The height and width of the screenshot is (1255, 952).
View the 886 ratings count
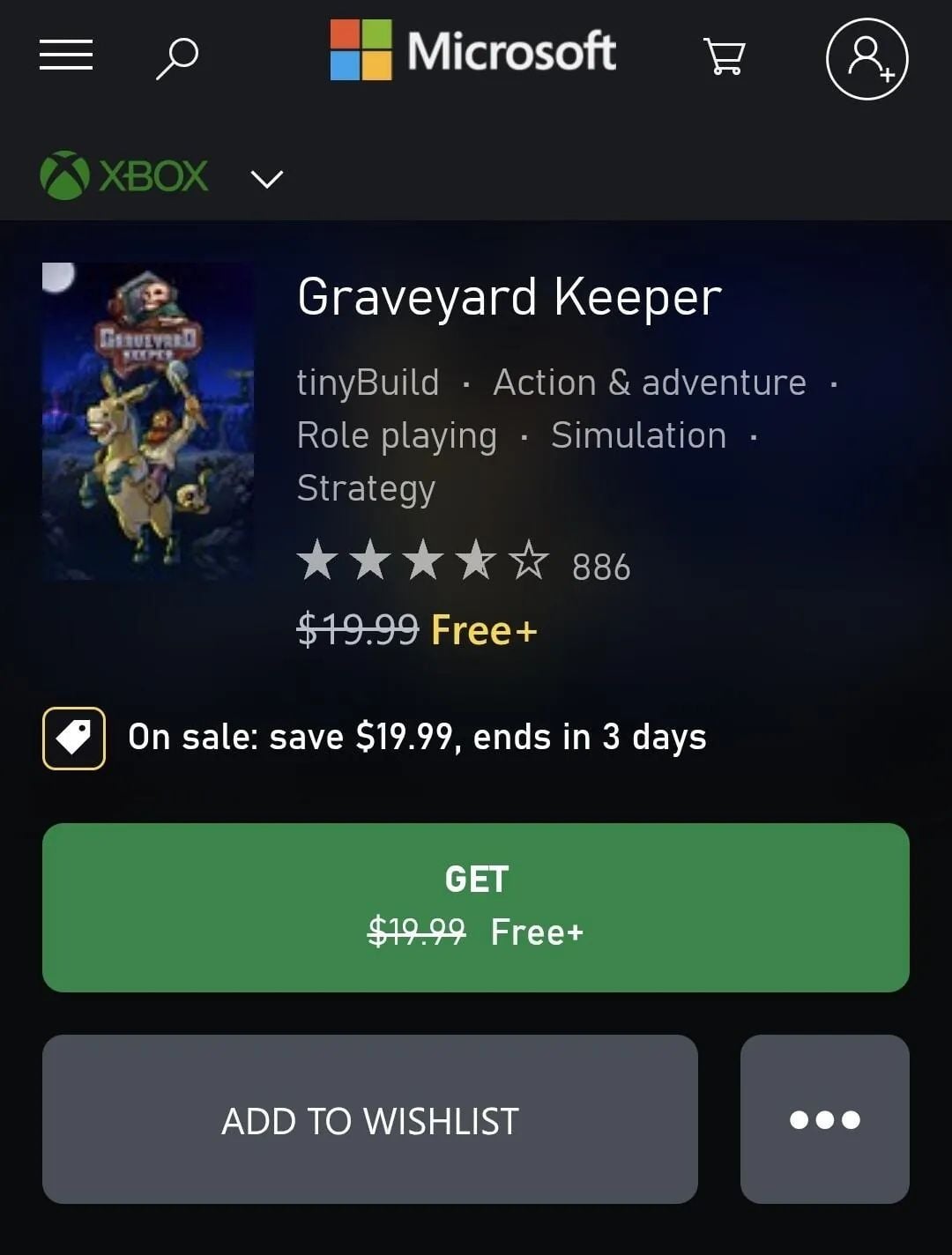point(601,568)
